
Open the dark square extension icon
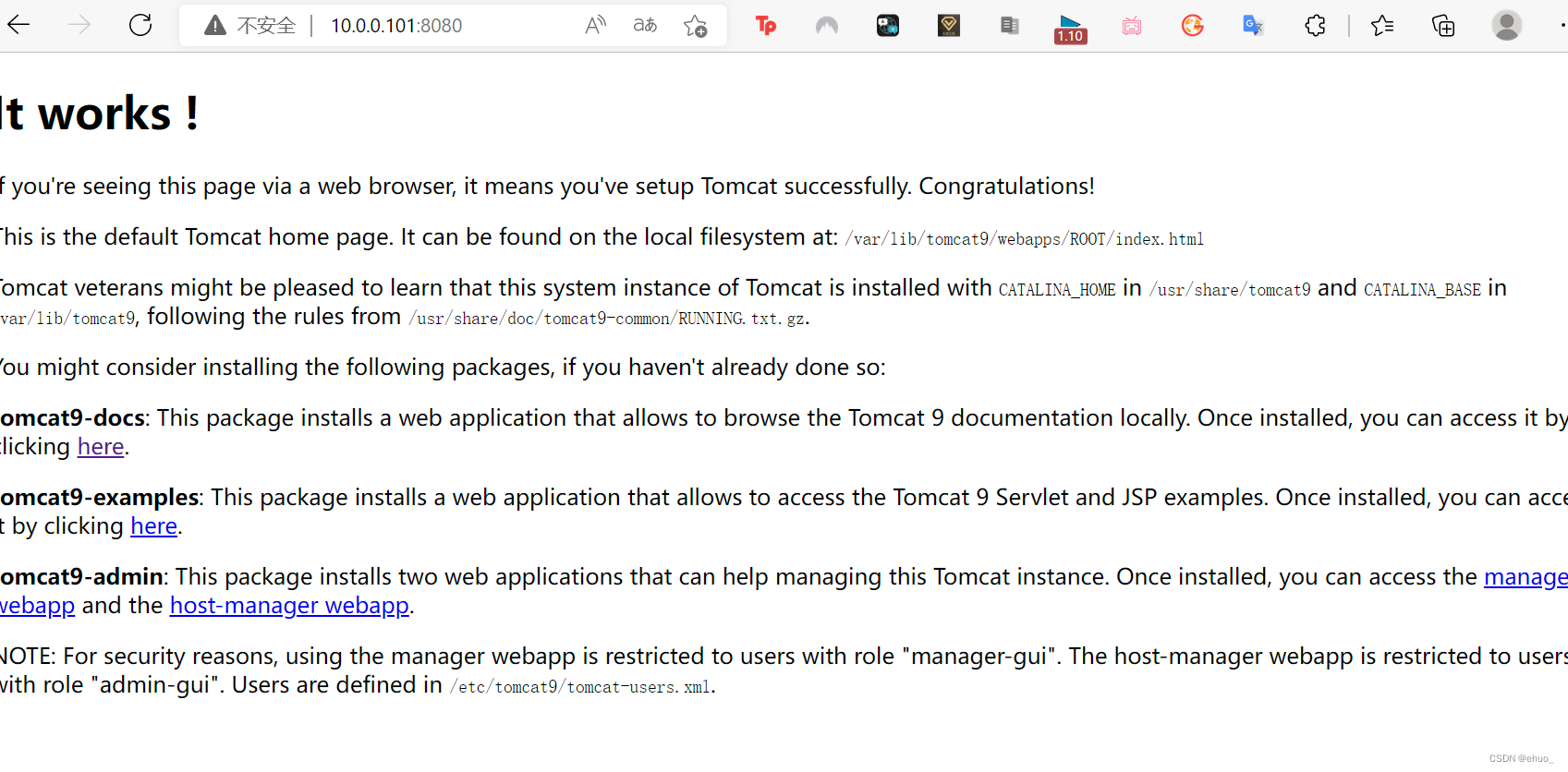click(x=888, y=25)
